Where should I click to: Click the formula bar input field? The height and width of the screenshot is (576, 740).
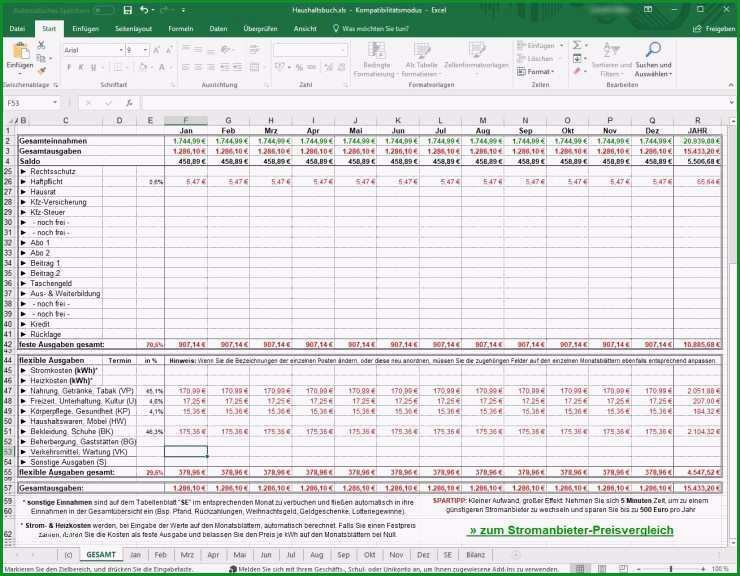434,102
